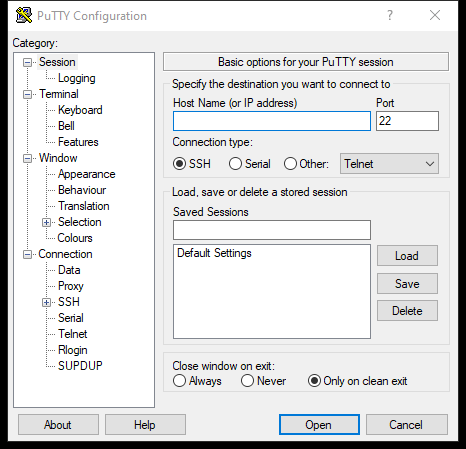This screenshot has height=449, width=466.
Task: Select Logging under Session
Action: coord(77,78)
